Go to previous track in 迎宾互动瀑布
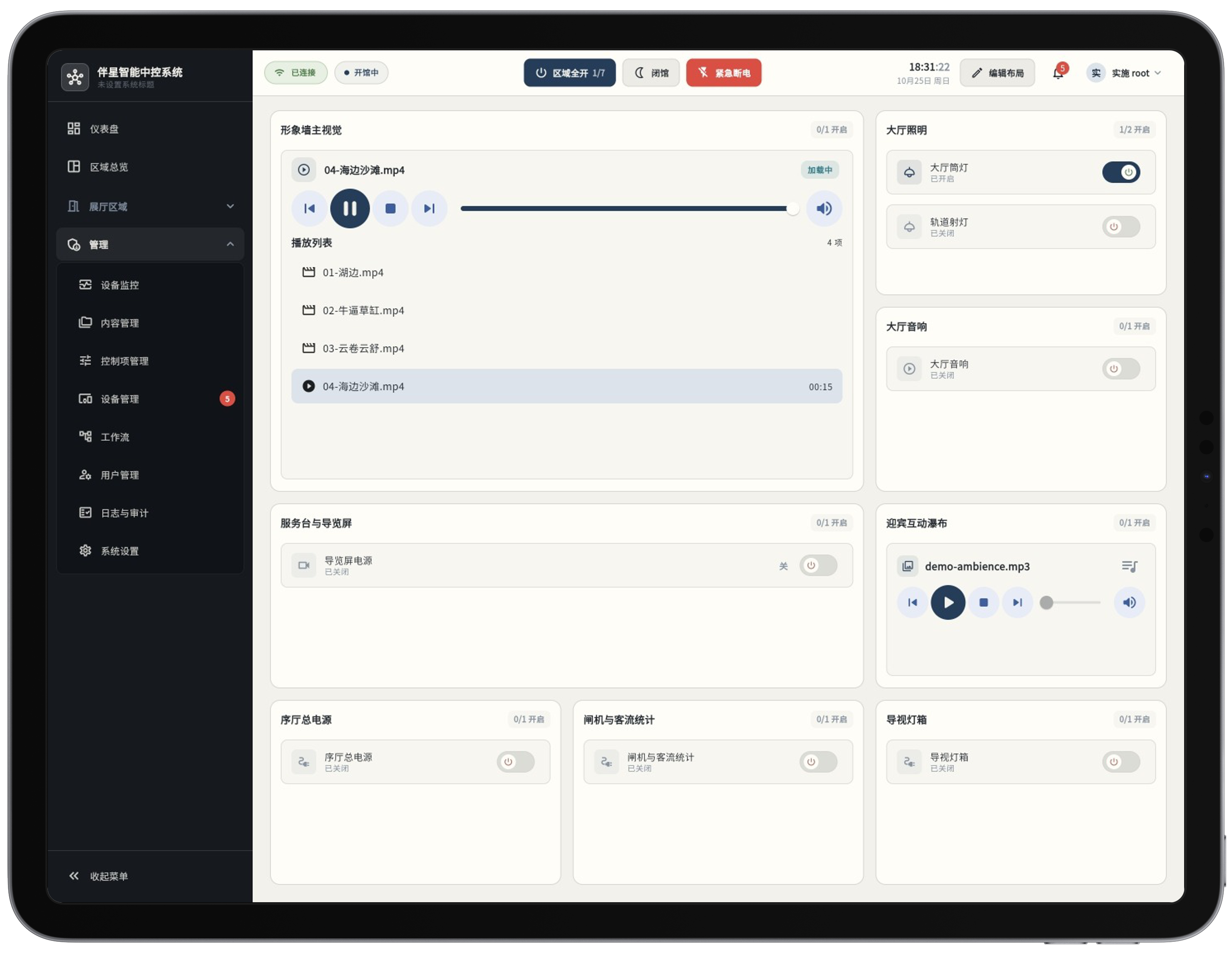The width and height of the screenshot is (1232, 953). click(912, 602)
